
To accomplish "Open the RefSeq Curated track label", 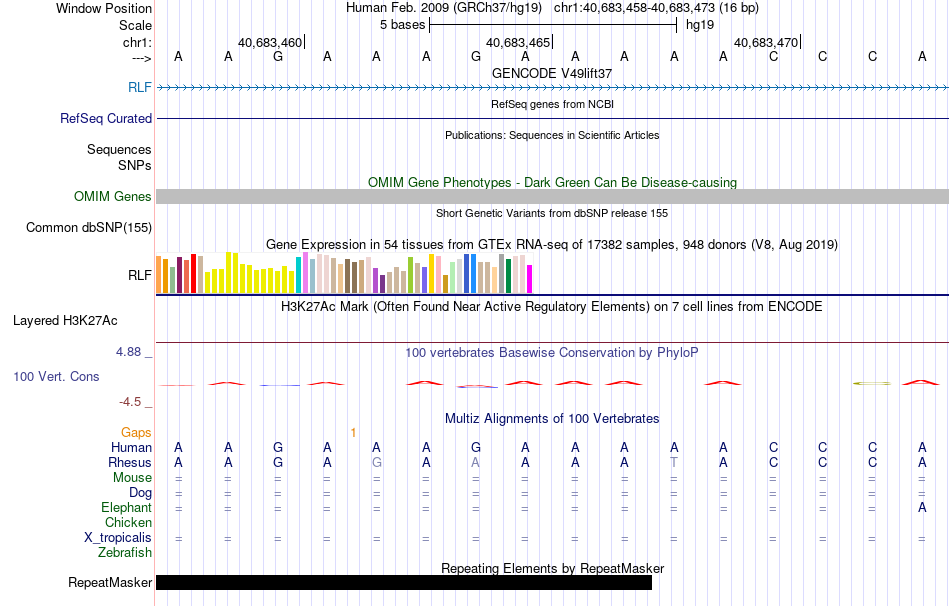I will click(x=105, y=118).
